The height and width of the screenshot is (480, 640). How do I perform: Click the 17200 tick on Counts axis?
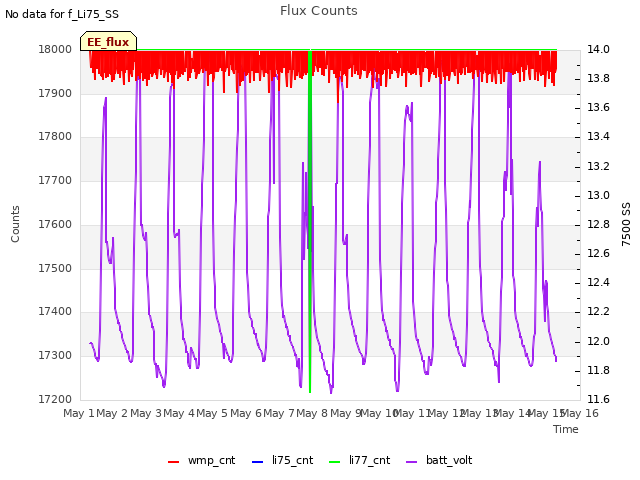tap(55, 399)
